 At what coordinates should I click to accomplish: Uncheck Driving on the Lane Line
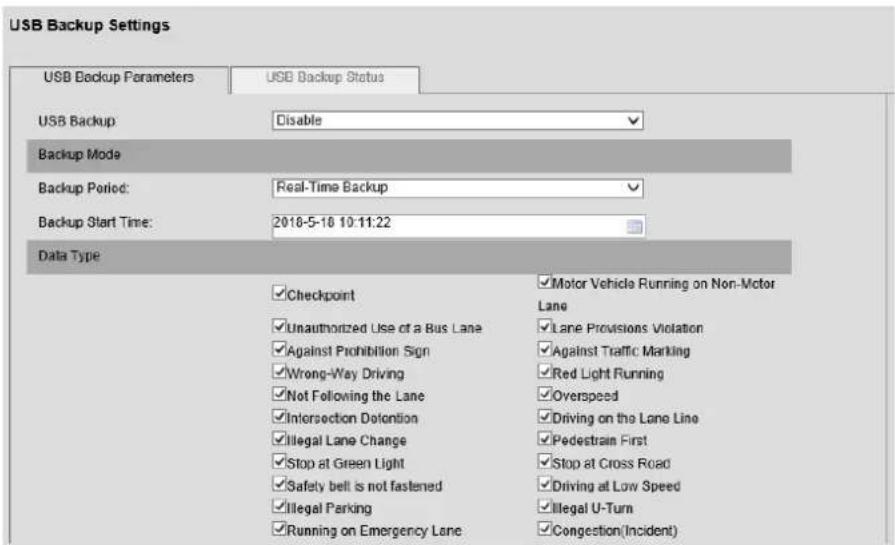pos(545,417)
